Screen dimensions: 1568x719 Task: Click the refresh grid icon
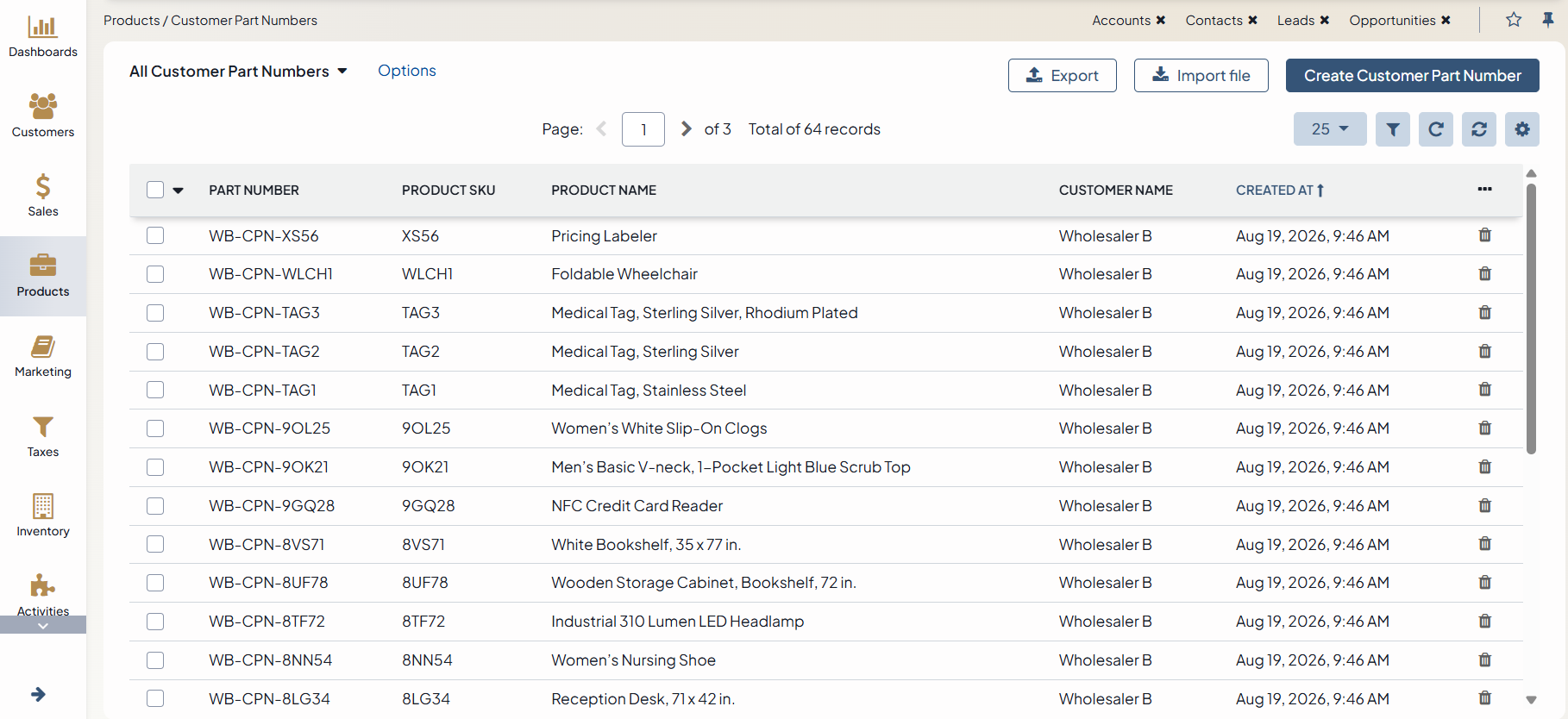(1436, 129)
